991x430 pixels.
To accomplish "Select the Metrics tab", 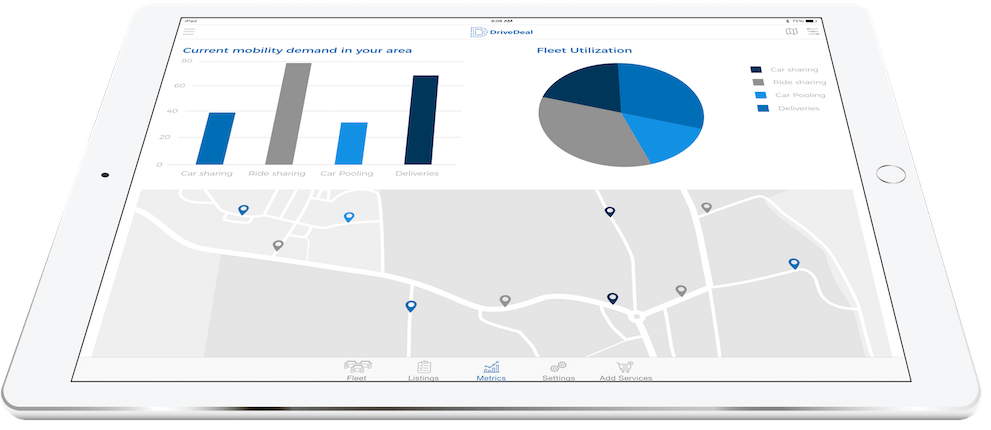I will pos(491,371).
